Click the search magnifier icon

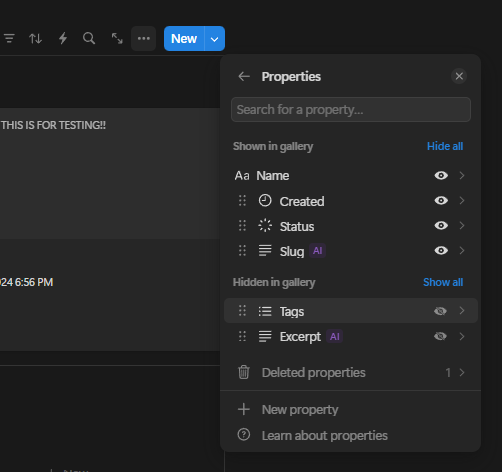tap(89, 39)
